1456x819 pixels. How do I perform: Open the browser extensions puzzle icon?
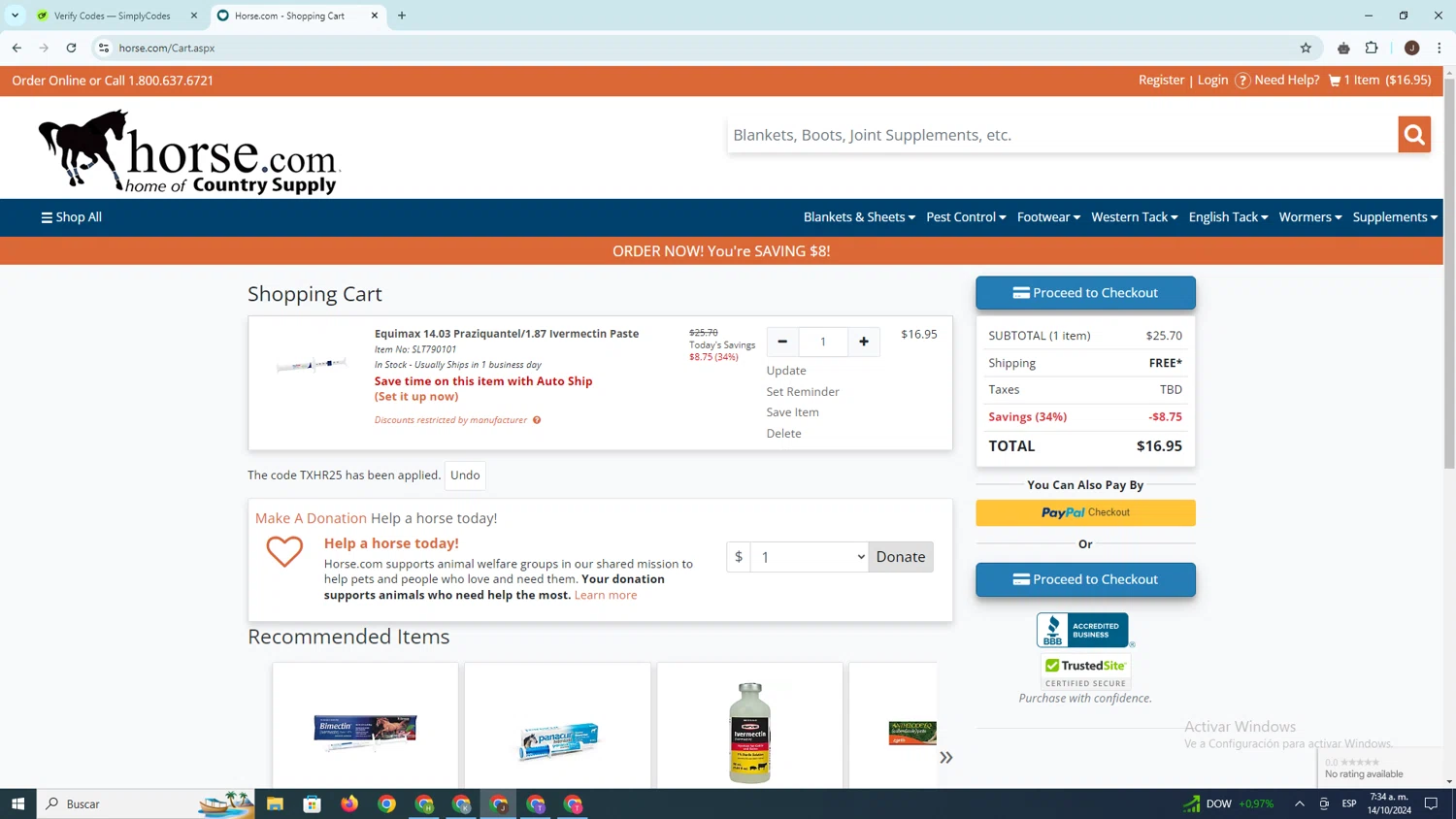(1372, 48)
